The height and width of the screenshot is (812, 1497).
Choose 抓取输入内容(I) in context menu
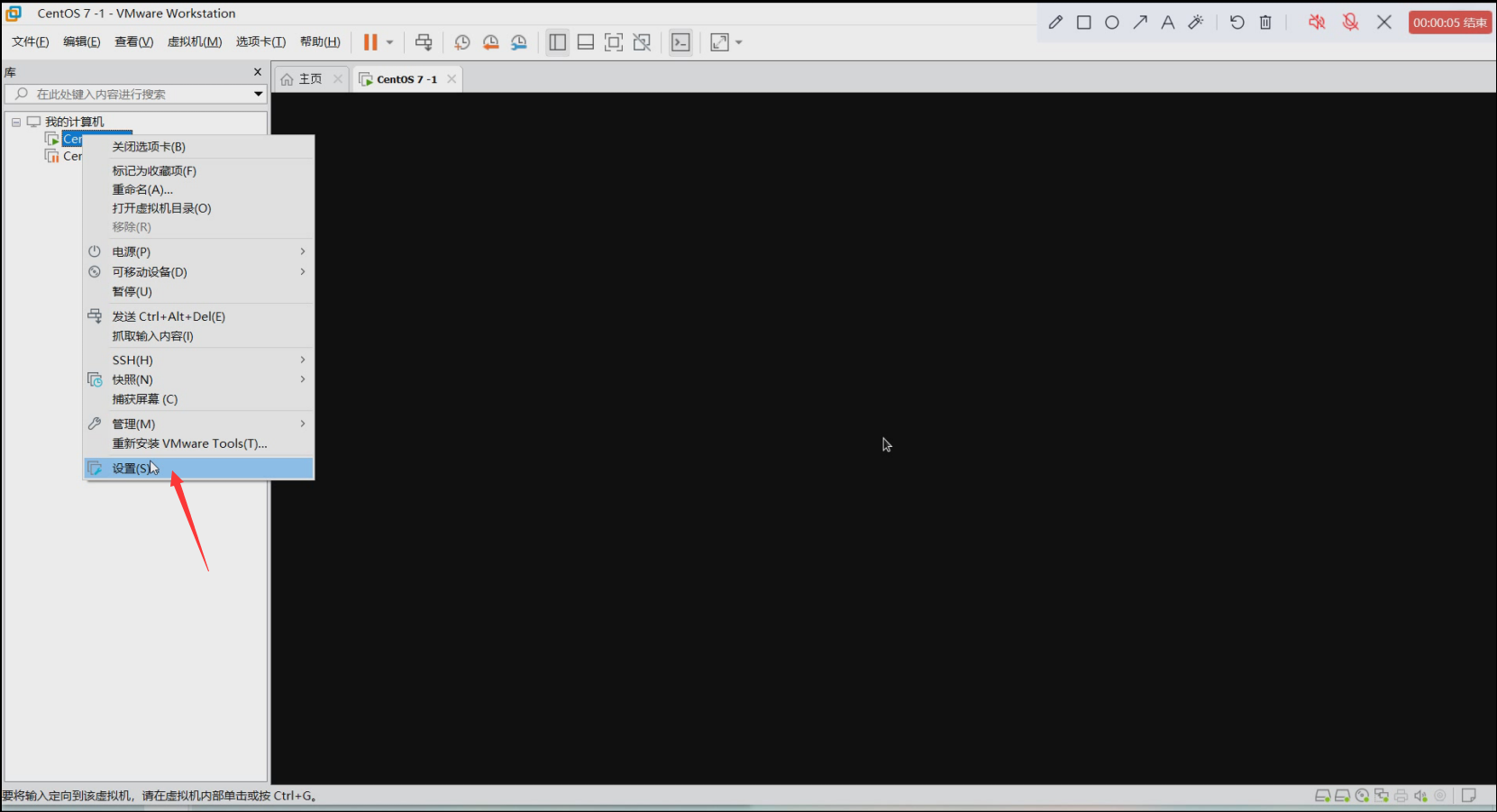(198, 336)
